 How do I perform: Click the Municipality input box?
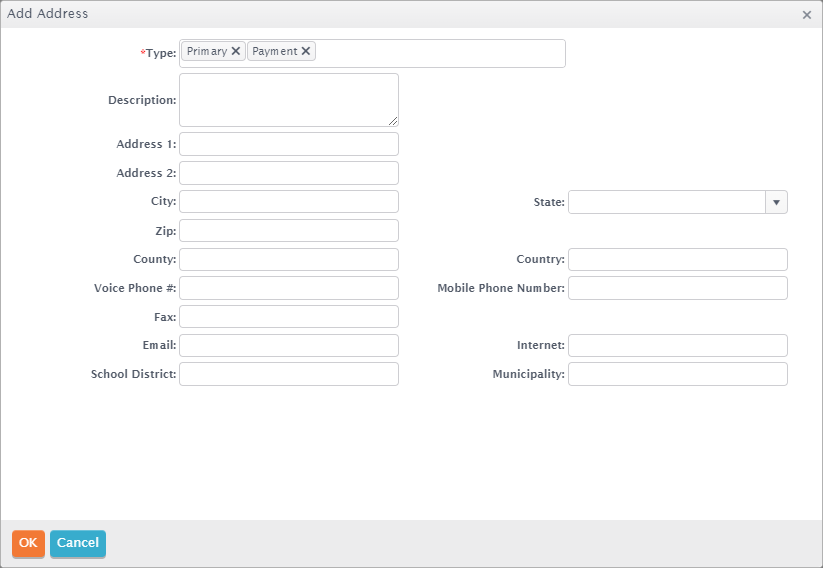click(678, 374)
